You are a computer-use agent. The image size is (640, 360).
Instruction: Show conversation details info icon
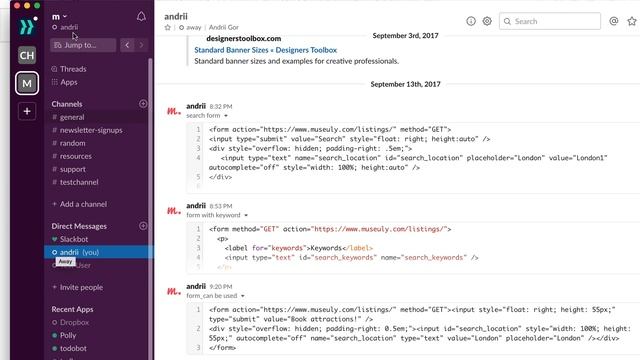471,21
